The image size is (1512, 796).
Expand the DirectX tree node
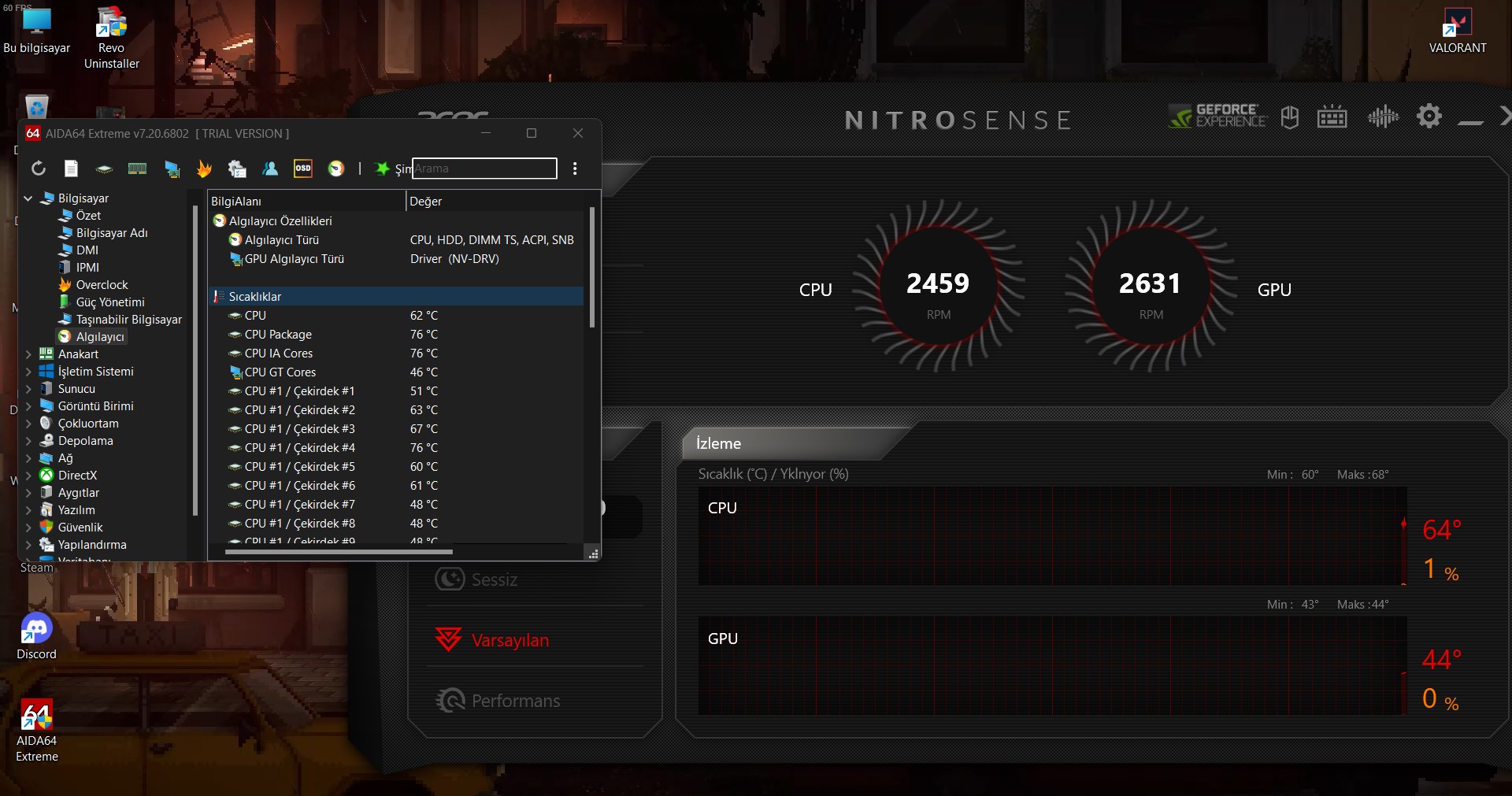pos(28,476)
